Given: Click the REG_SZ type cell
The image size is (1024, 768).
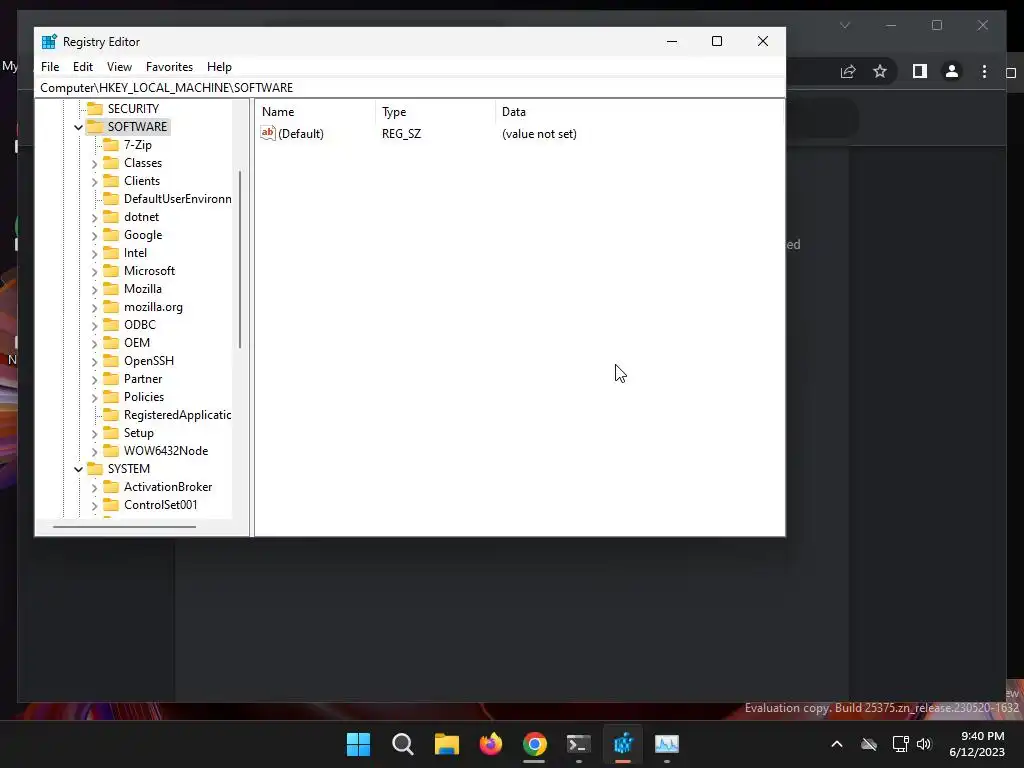Looking at the screenshot, I should click(x=402, y=134).
